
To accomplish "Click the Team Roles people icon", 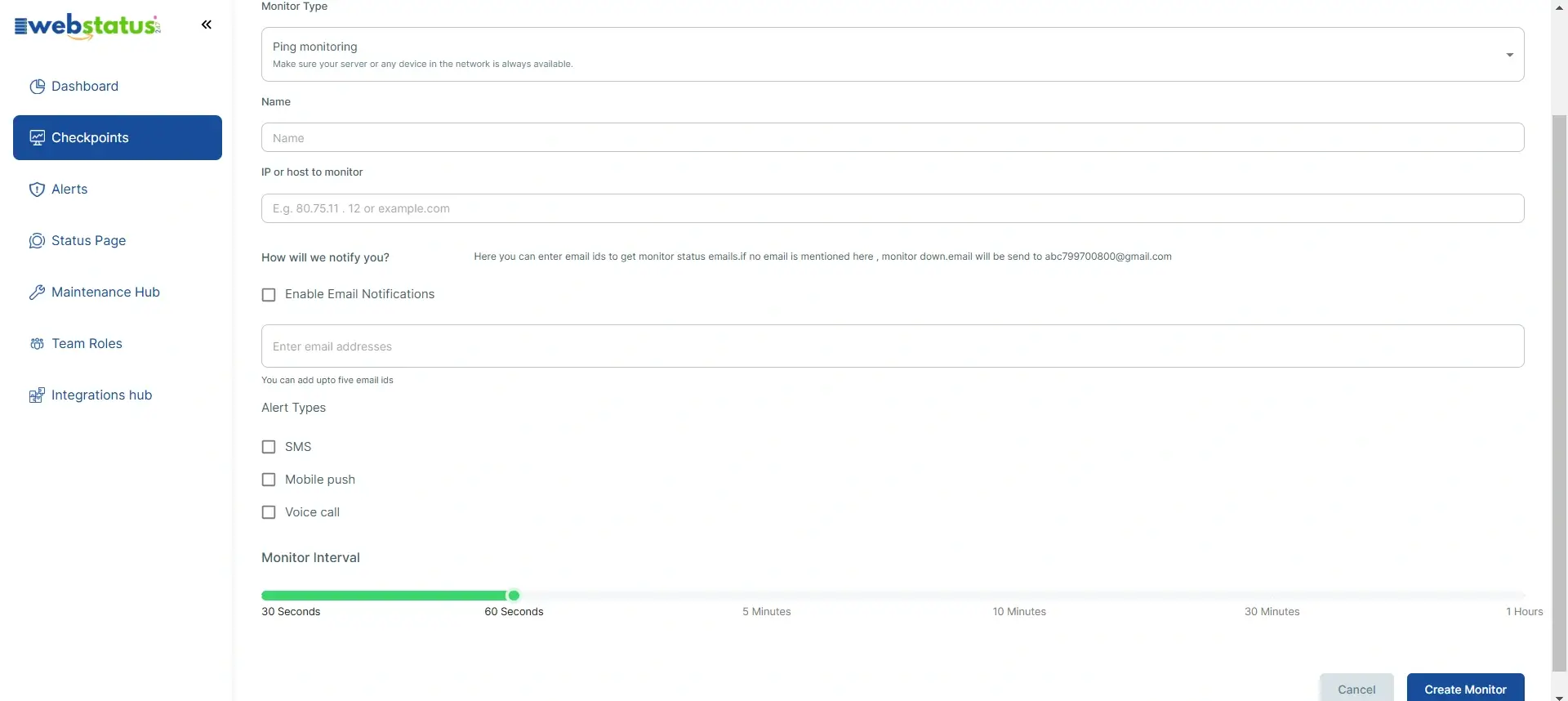I will click(x=37, y=344).
